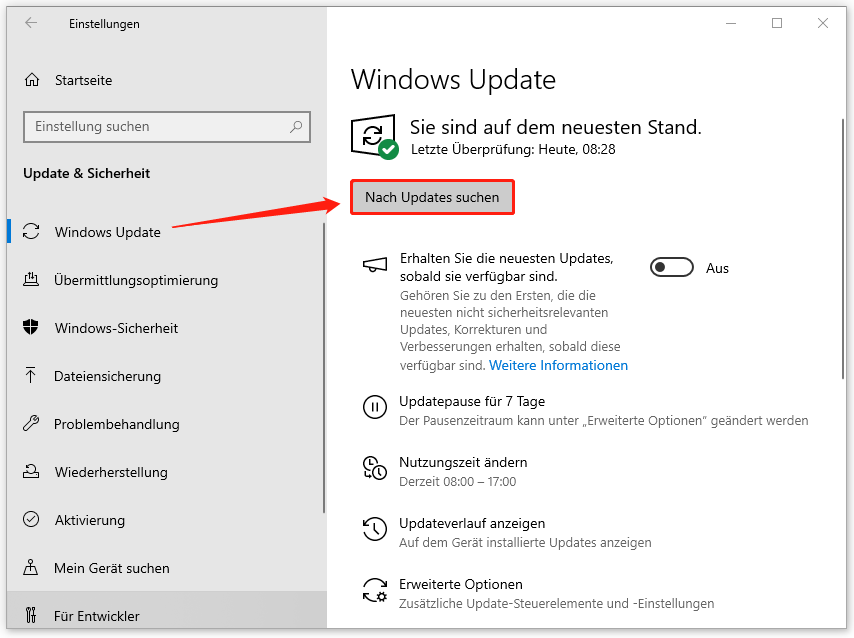This screenshot has height=638, width=854.
Task: Click the Mein Gerät suchen icon
Action: click(30, 567)
